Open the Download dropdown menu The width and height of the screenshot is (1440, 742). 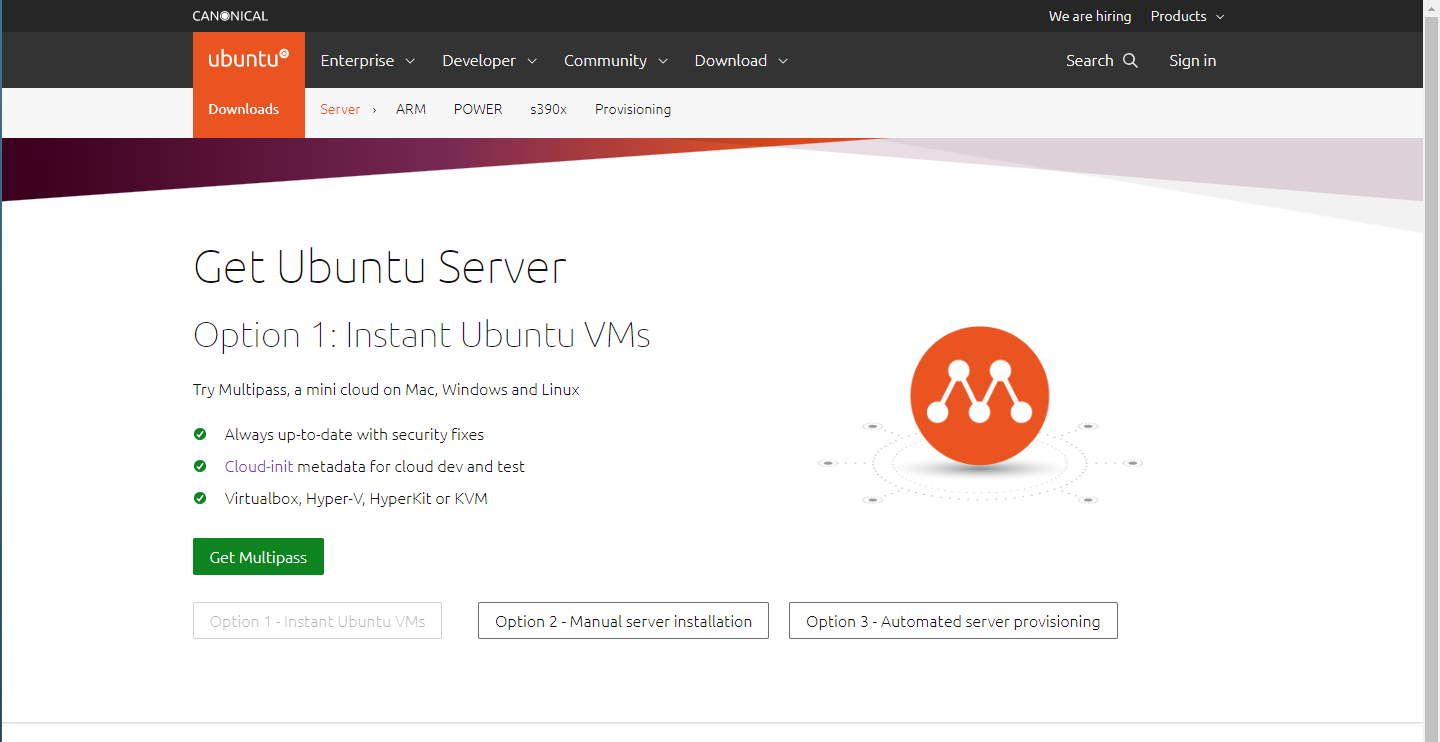coord(741,61)
